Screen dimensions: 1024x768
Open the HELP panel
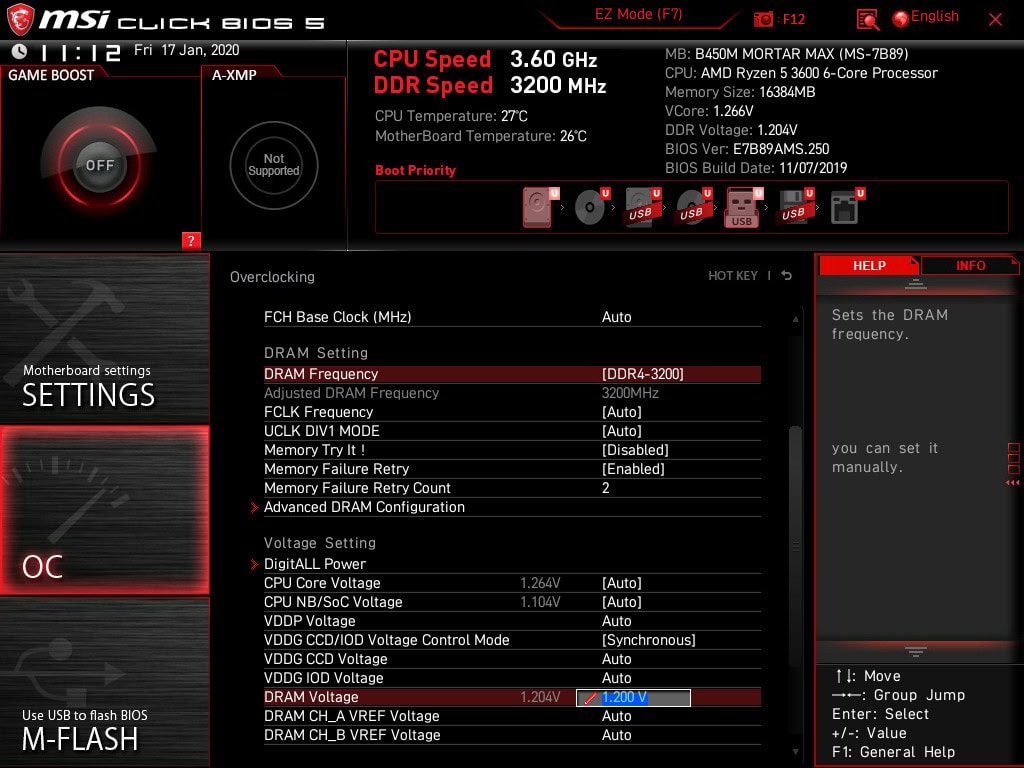[x=867, y=265]
